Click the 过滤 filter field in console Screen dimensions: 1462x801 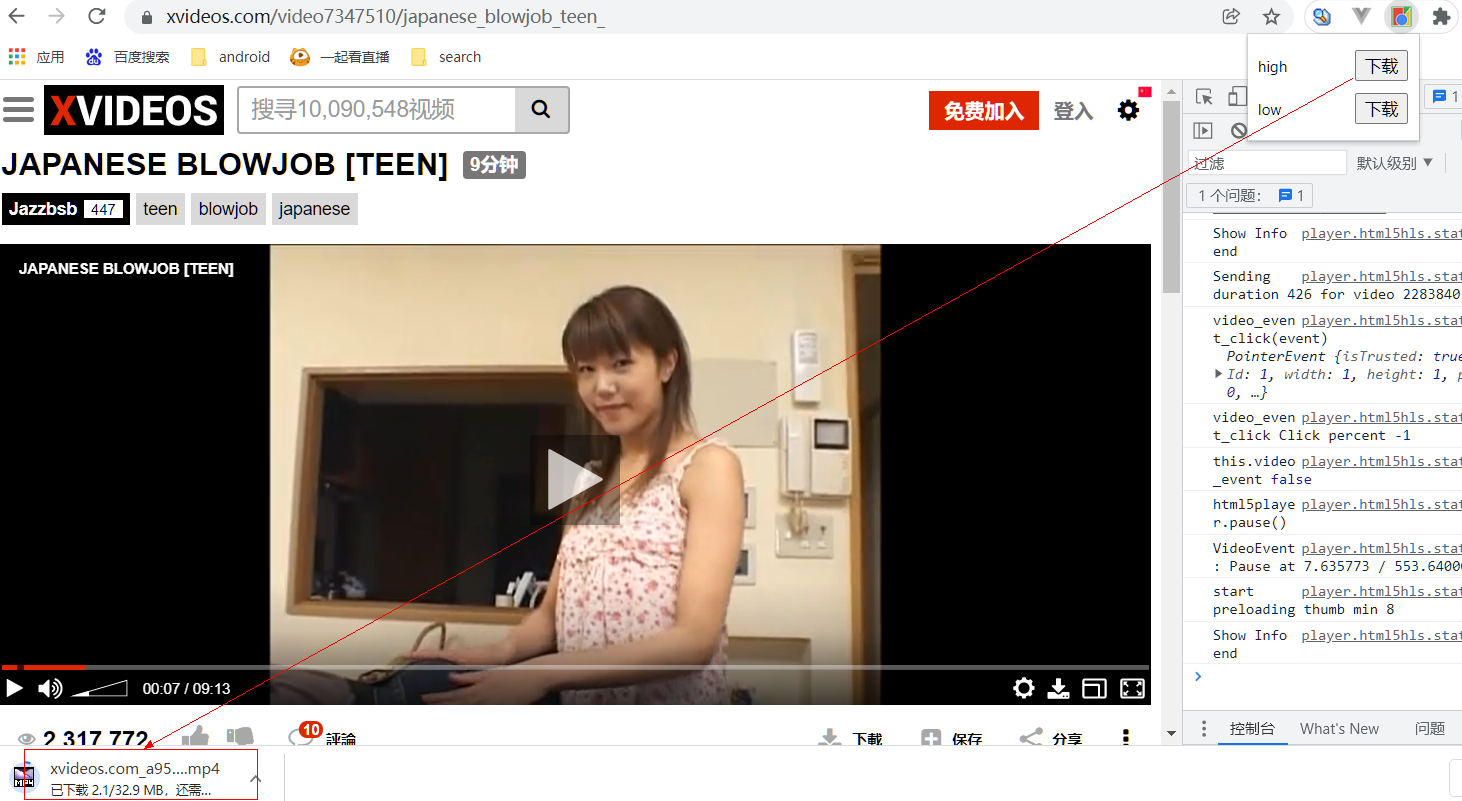click(x=1266, y=163)
